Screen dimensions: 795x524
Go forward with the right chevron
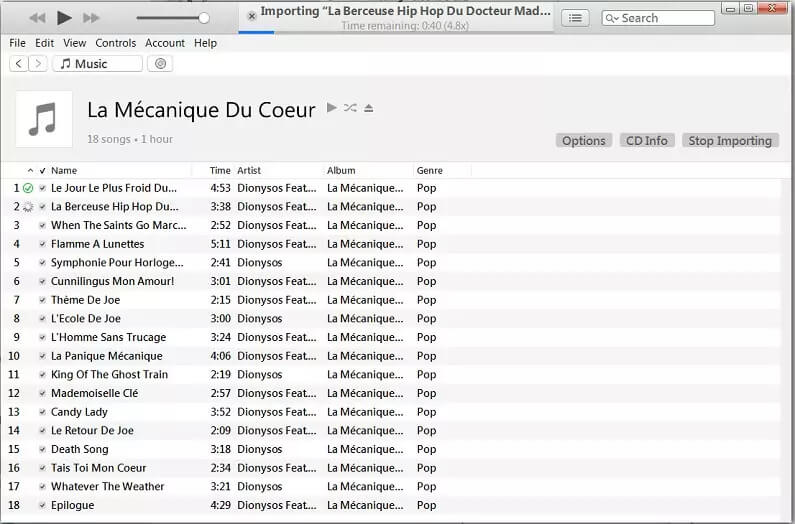click(38, 64)
